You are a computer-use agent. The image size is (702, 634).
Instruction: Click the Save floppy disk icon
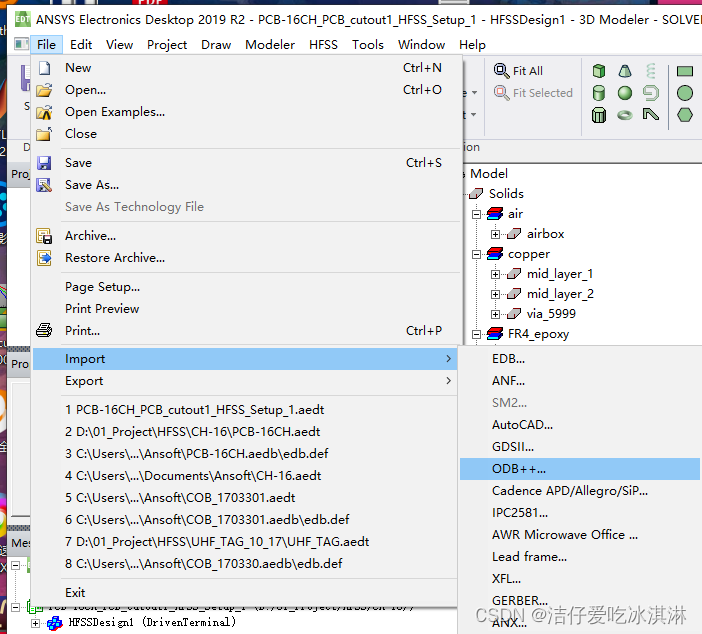point(44,163)
